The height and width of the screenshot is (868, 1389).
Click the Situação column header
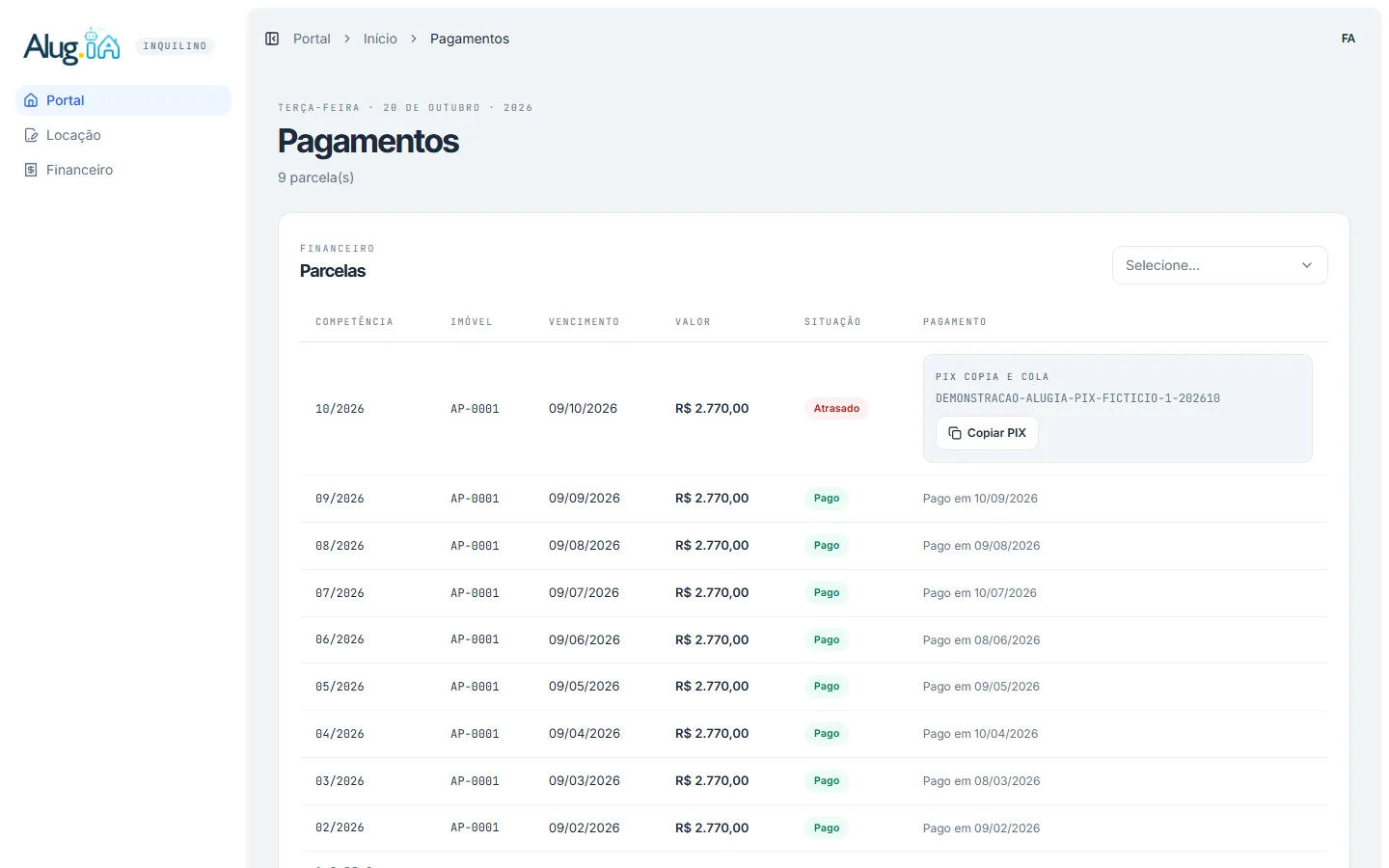point(832,322)
